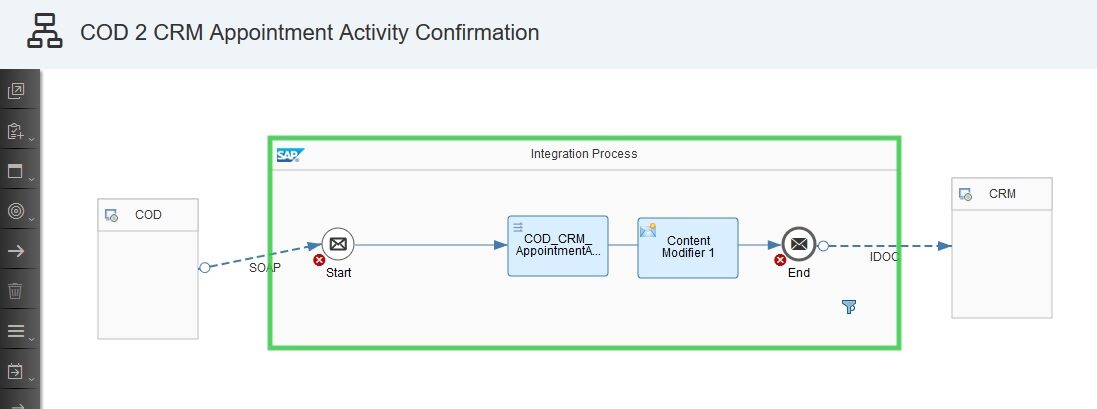The width and height of the screenshot is (1097, 409).
Task: Expand the window-shaped palette menu
Action: click(x=18, y=172)
